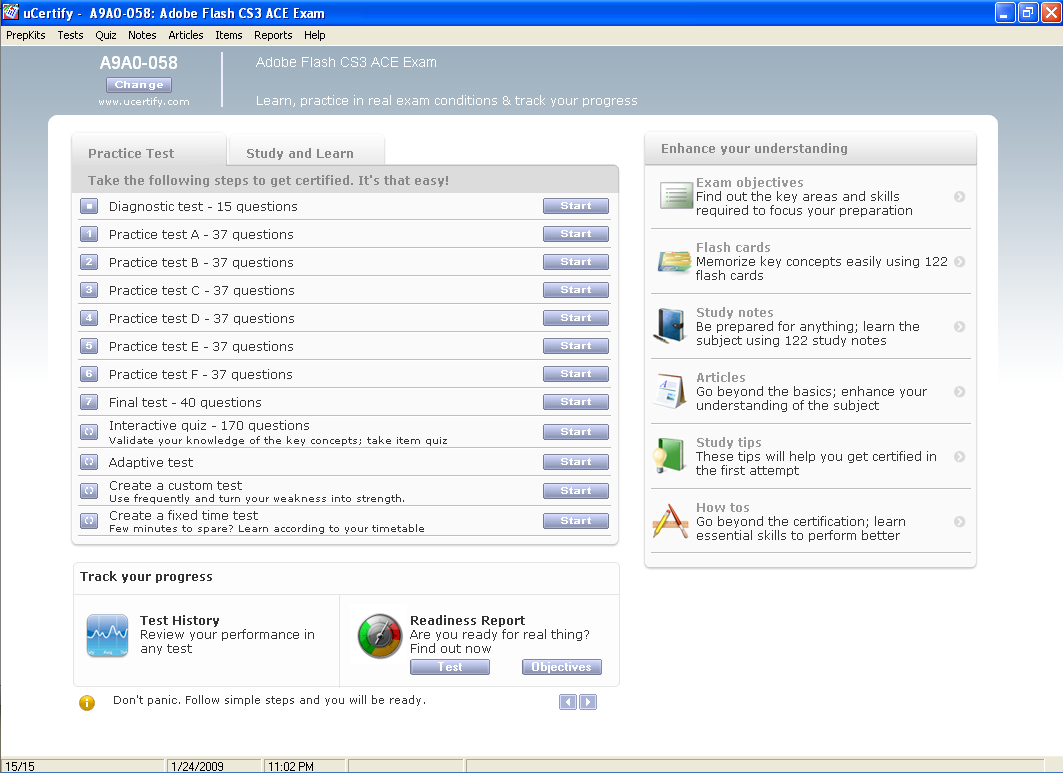Click the number 2 icon for Practice test B
The image size is (1063, 773).
pos(89,262)
